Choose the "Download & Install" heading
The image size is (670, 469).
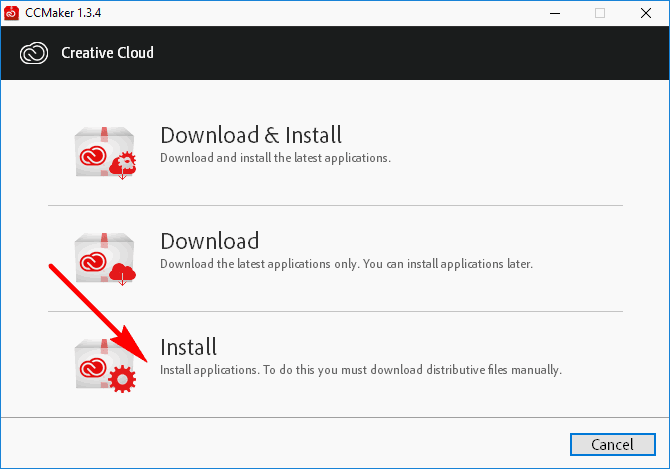click(251, 135)
